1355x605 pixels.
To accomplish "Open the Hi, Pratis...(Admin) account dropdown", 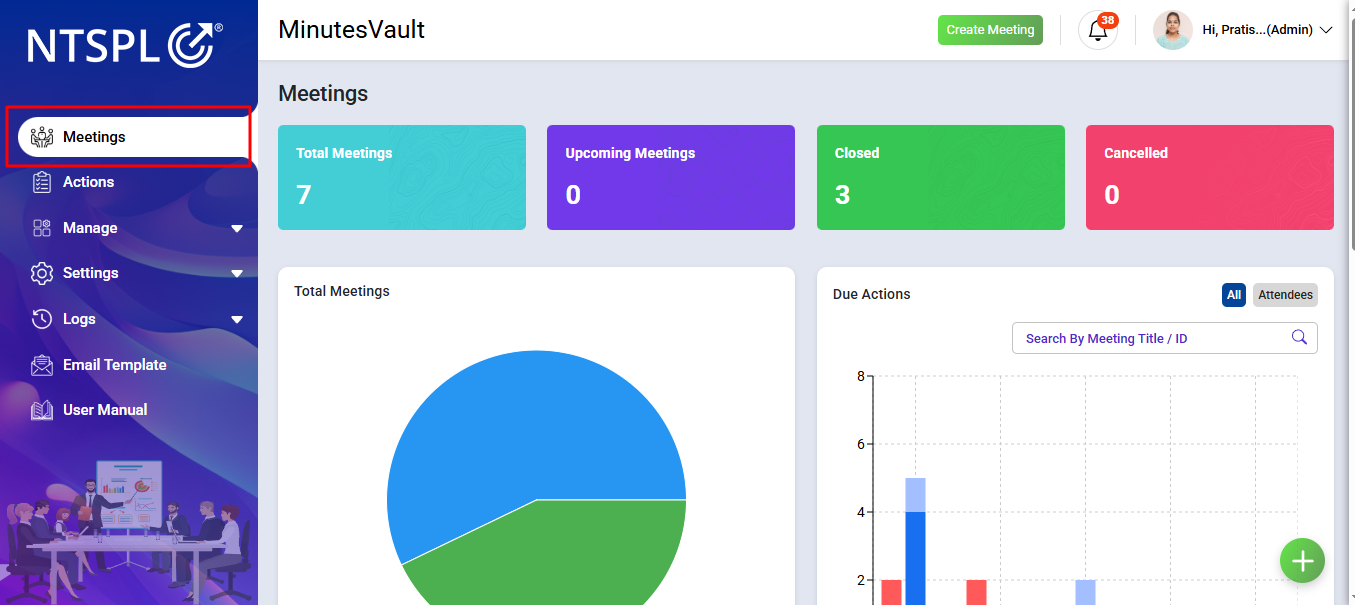I will (1267, 30).
